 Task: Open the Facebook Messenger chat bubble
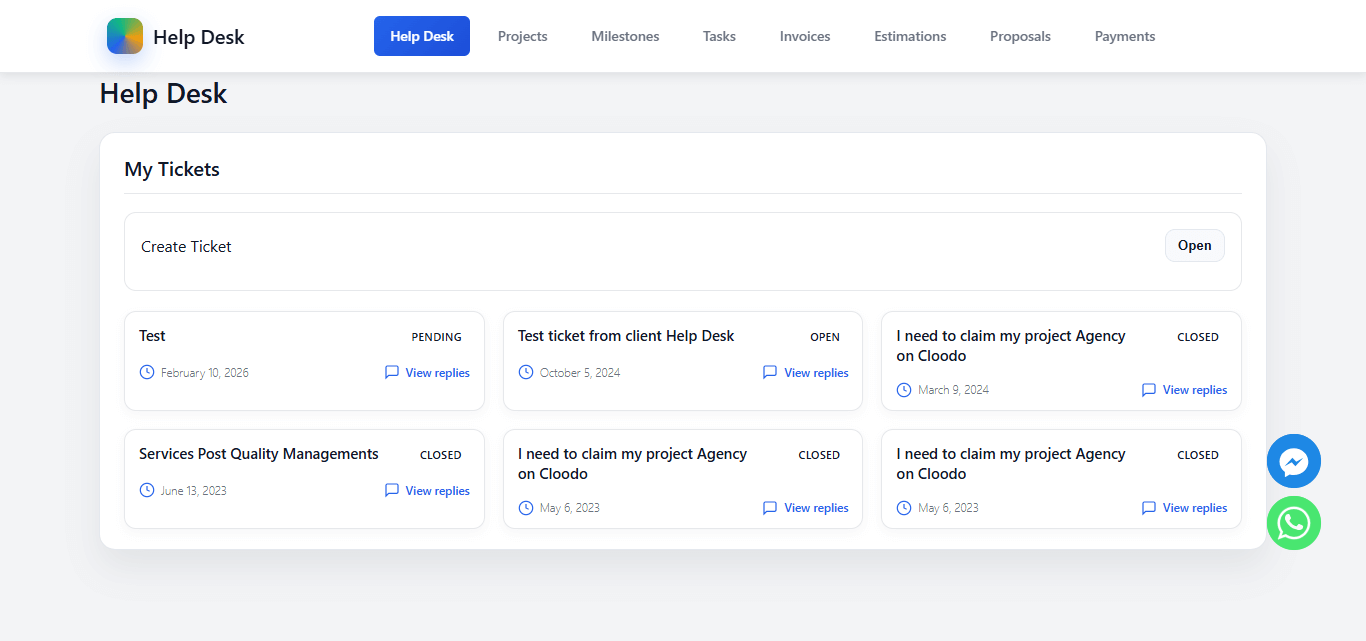coord(1293,461)
